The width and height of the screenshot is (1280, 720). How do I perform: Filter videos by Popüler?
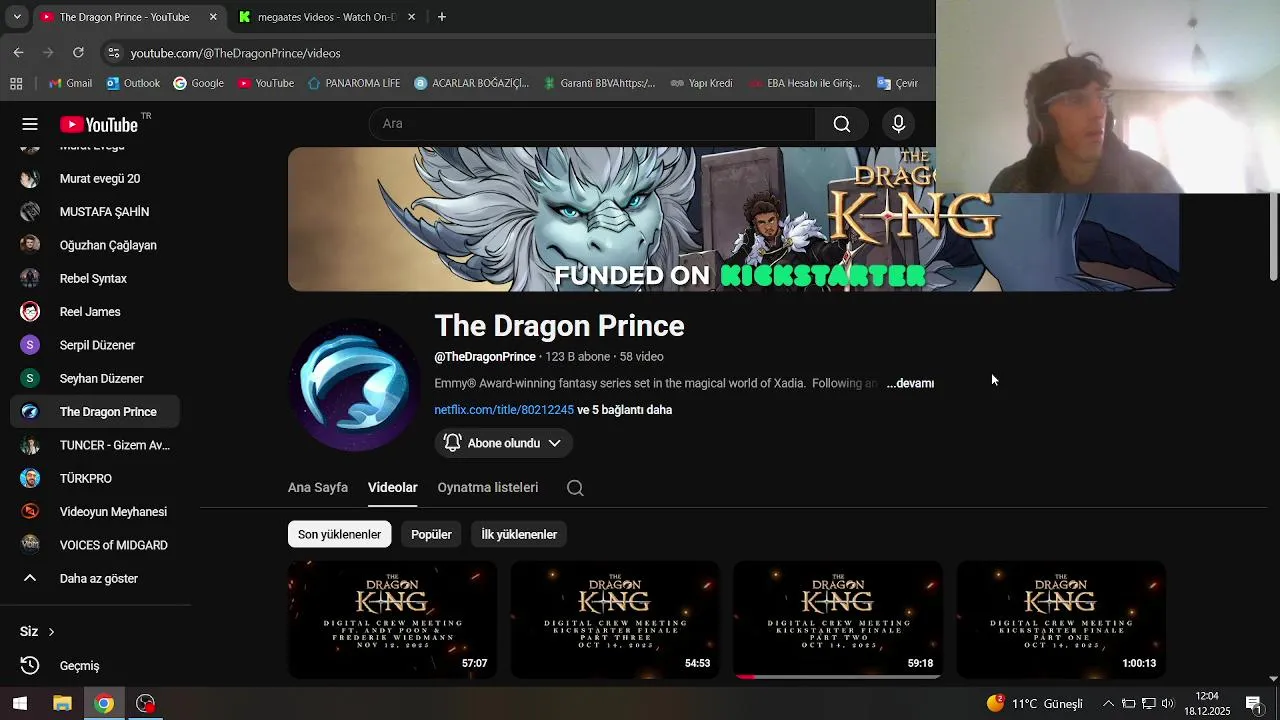pos(431,534)
